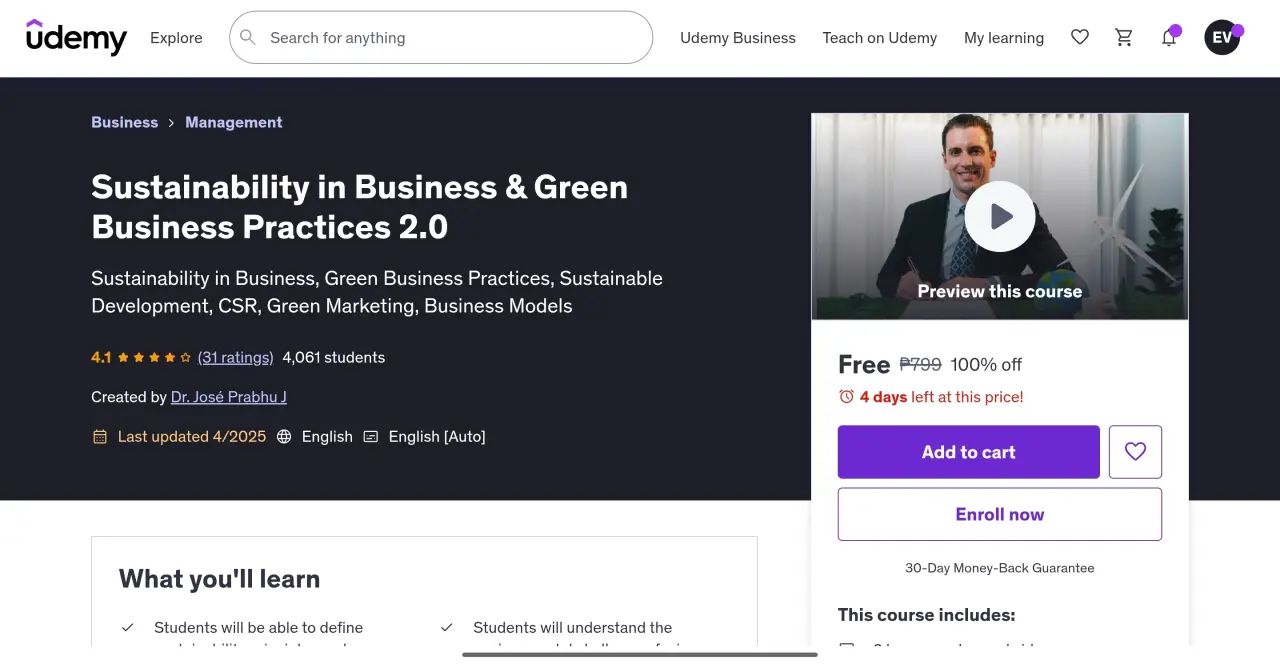1280x664 pixels.
Task: Add course to wishlist heart button
Action: (1135, 452)
